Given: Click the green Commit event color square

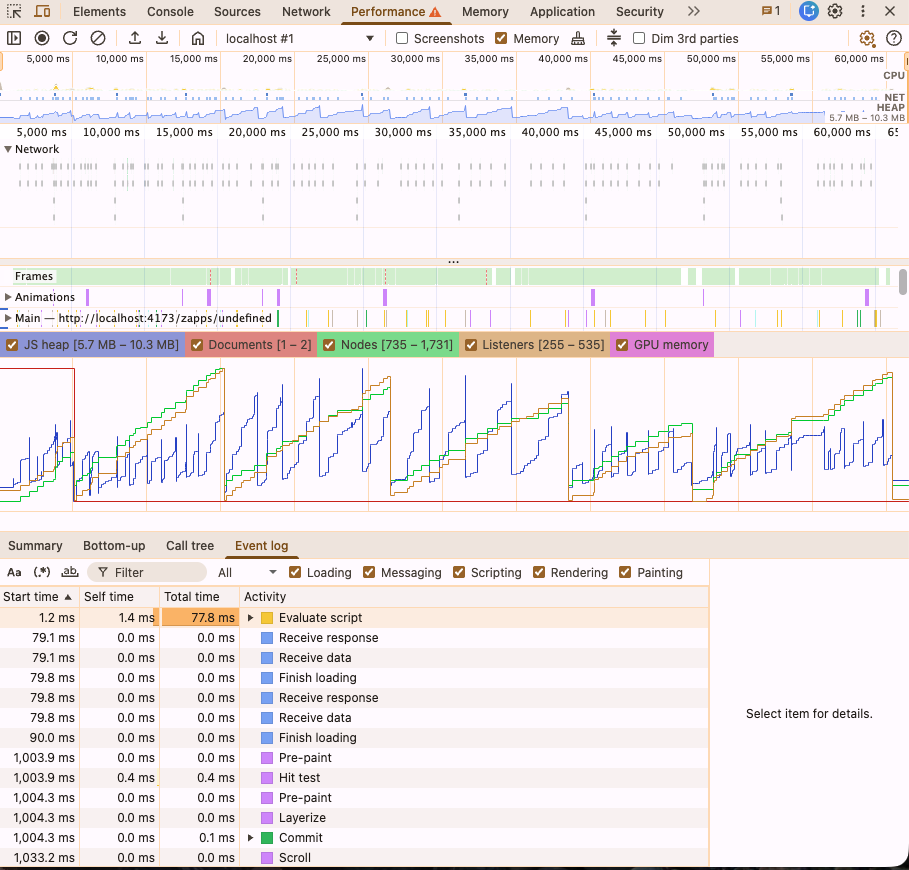Looking at the screenshot, I should tap(267, 838).
